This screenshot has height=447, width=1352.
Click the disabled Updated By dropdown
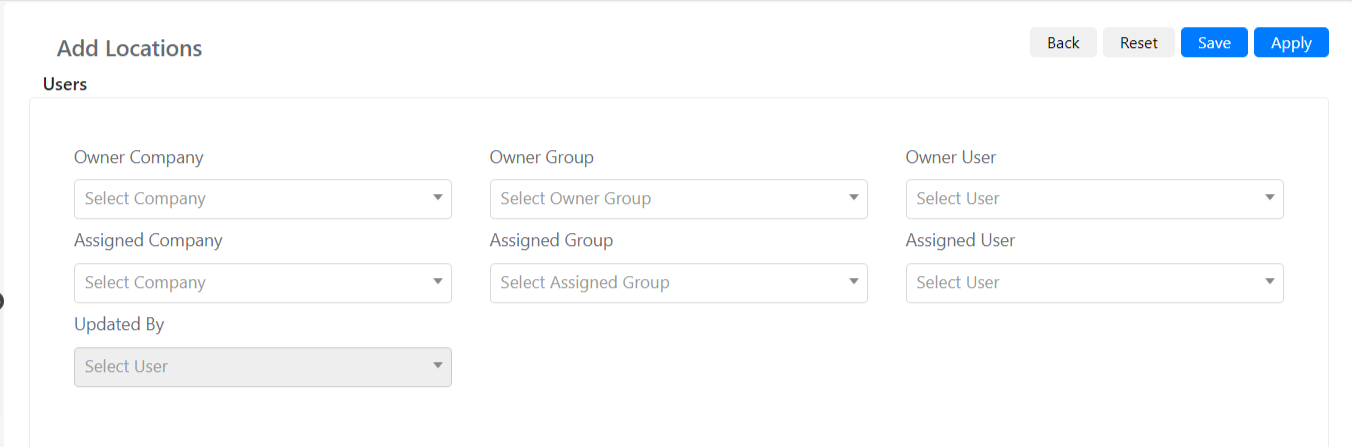tap(263, 367)
